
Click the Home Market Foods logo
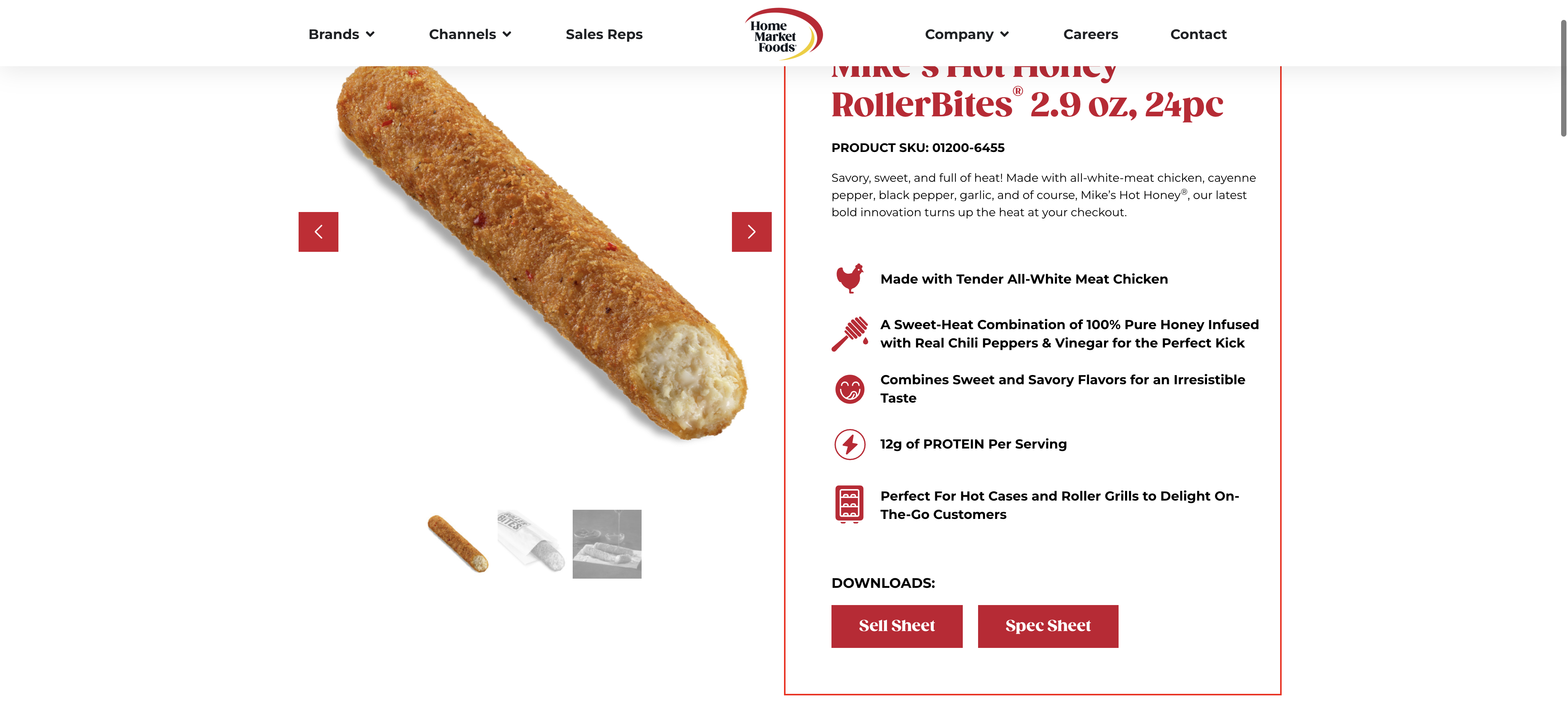(x=783, y=34)
